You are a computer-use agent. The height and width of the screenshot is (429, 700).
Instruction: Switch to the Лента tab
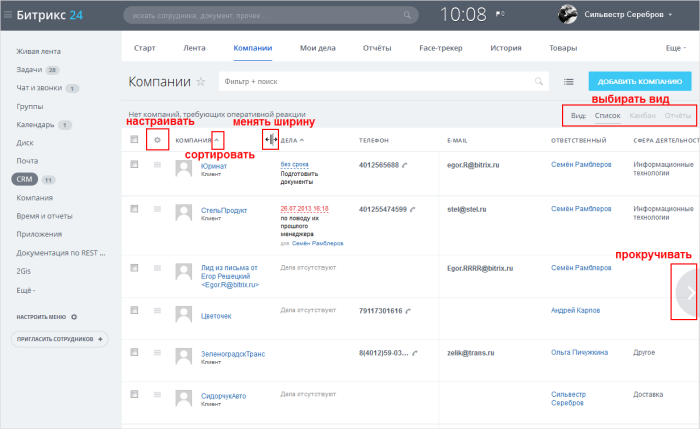[x=194, y=48]
